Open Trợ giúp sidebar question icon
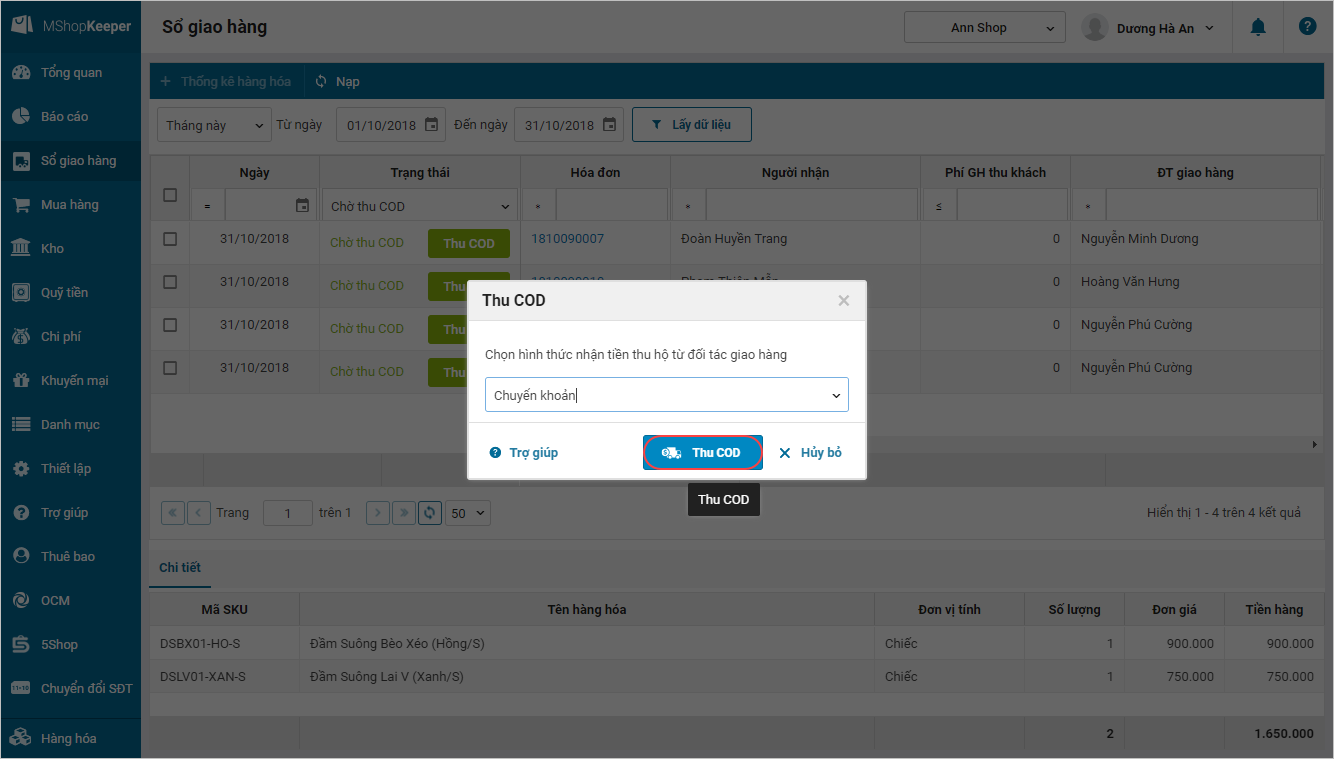This screenshot has height=759, width=1334. 20,513
